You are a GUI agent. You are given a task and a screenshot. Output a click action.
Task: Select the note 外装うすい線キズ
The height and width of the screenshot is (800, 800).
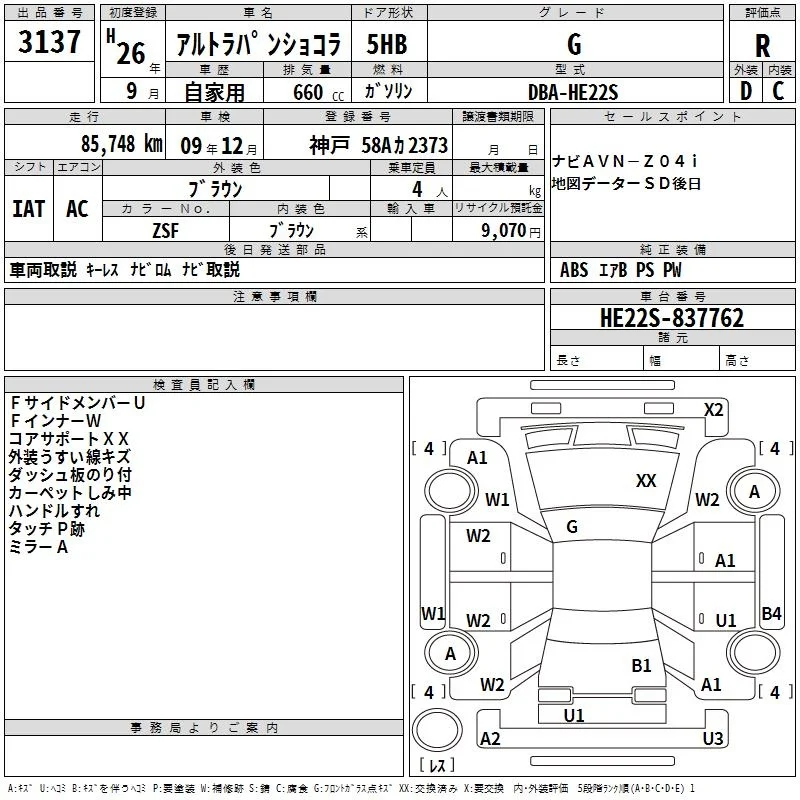[x=70, y=457]
